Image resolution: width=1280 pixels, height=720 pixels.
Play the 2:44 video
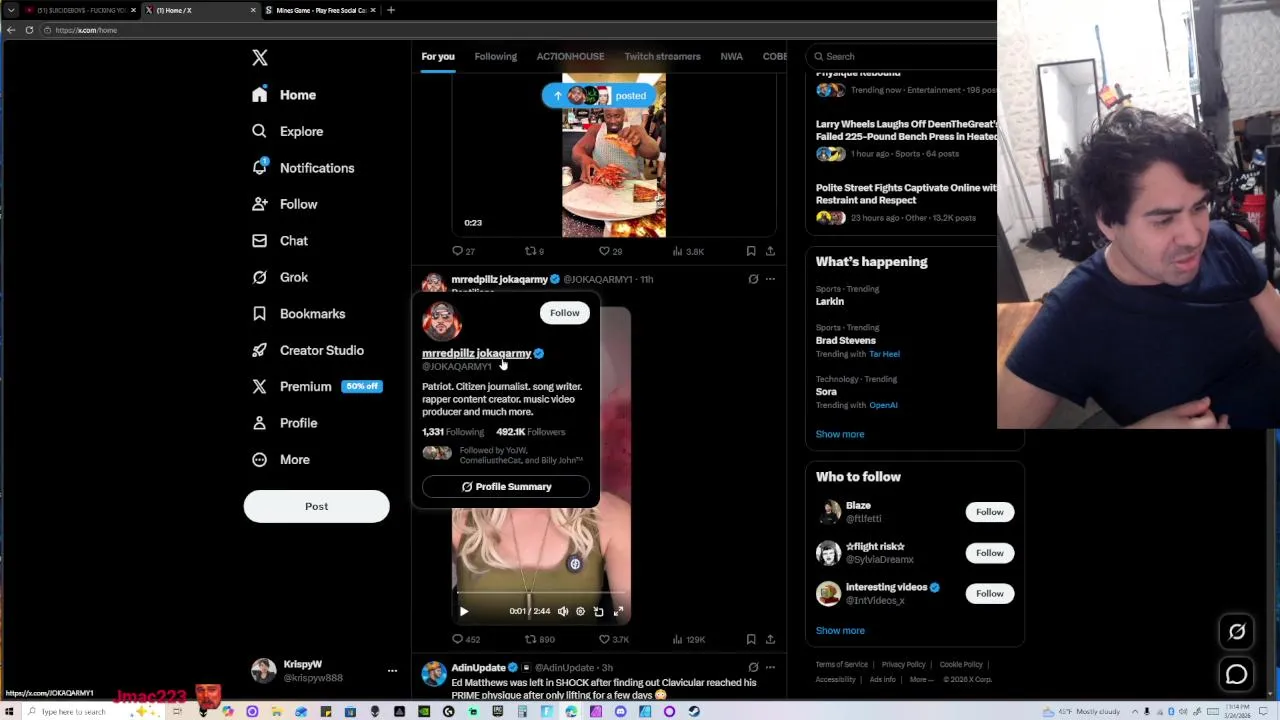click(x=463, y=611)
